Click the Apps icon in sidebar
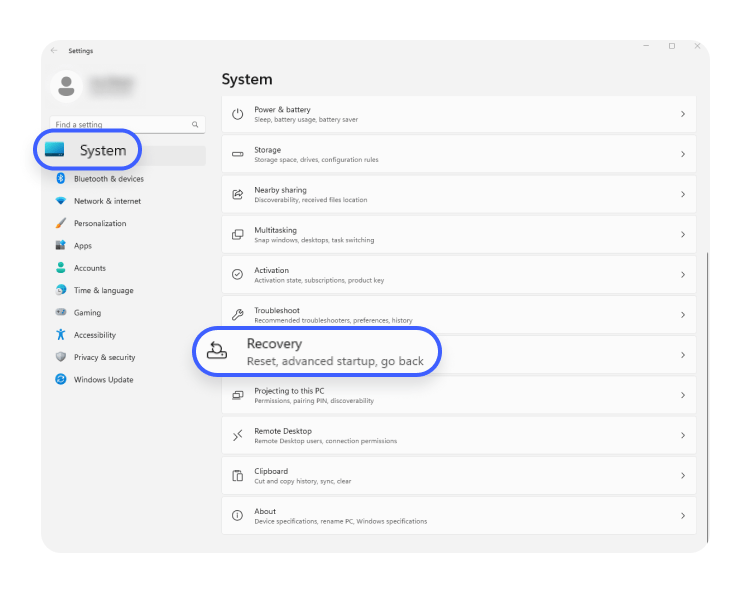The width and height of the screenshot is (750, 593). click(x=61, y=245)
